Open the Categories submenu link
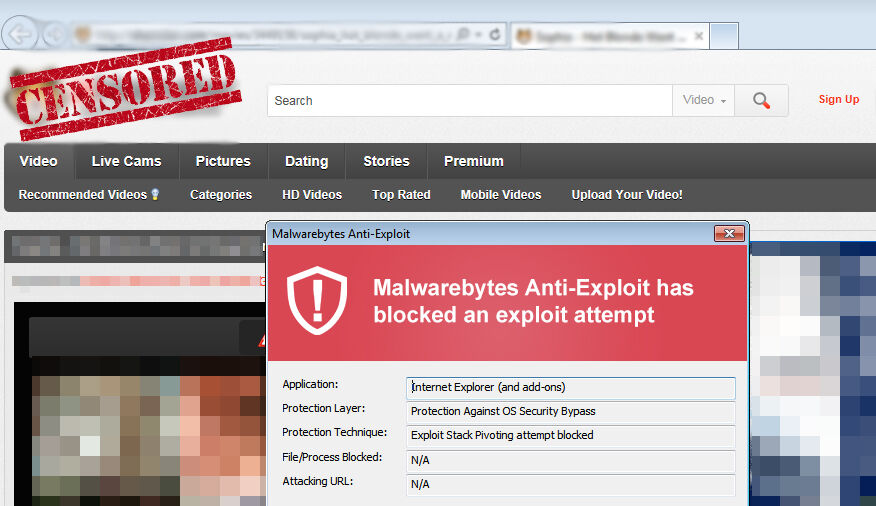 (x=221, y=194)
